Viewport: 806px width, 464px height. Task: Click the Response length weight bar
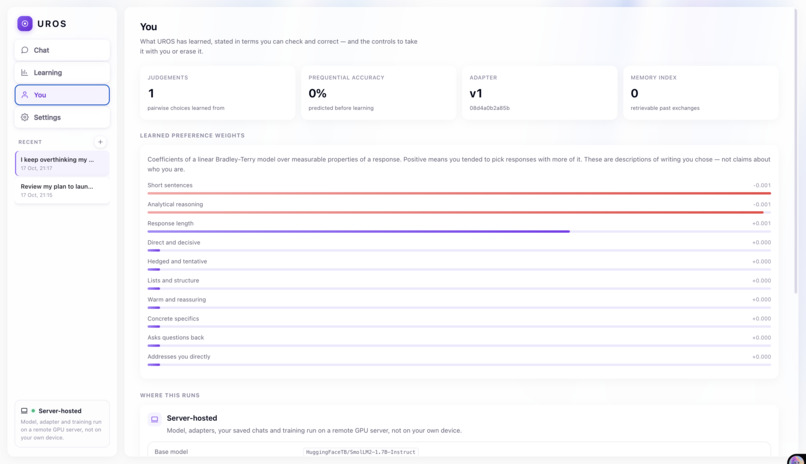459,231
